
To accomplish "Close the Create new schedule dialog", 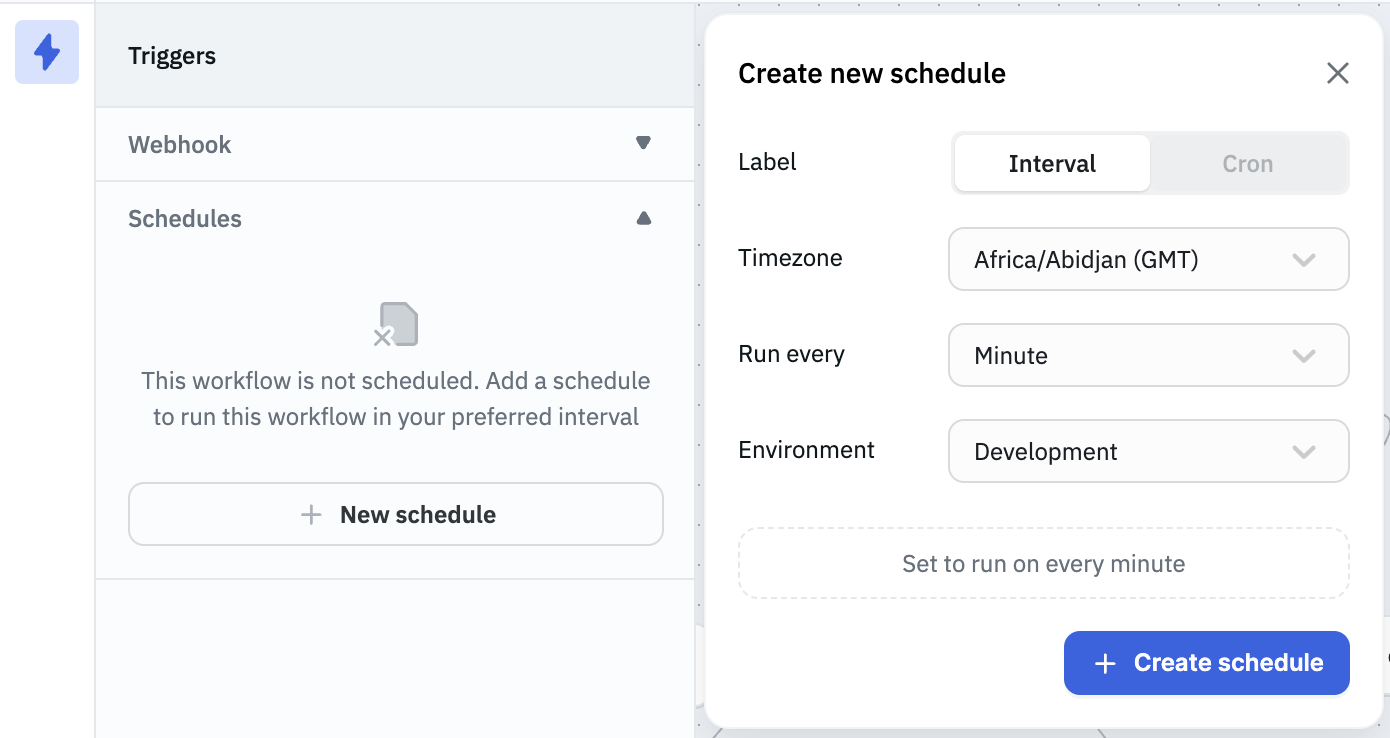I will 1337,73.
